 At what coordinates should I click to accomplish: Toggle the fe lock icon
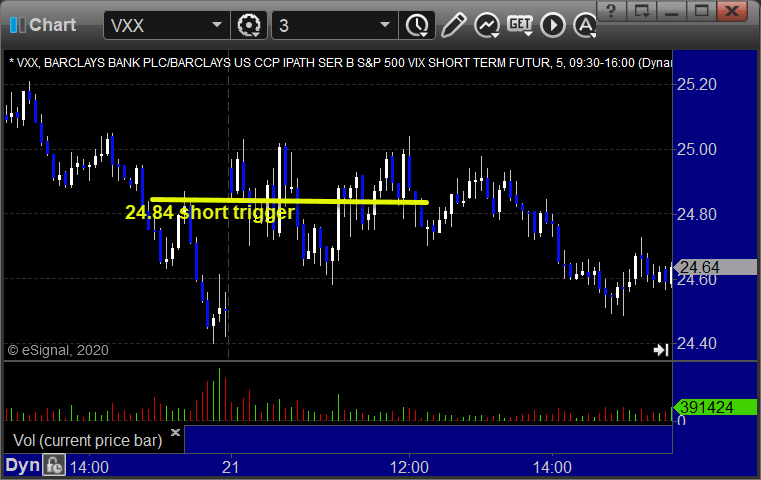(x=54, y=465)
